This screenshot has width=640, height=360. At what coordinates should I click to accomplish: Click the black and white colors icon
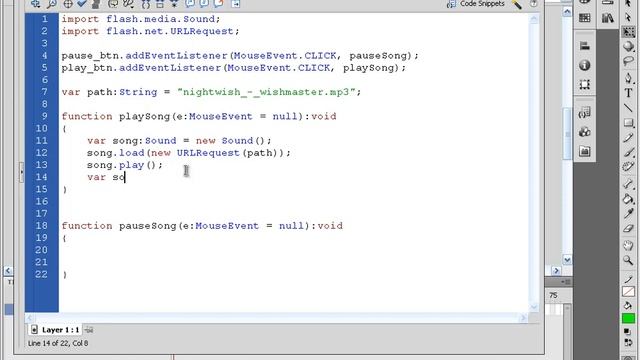[x=628, y=331]
